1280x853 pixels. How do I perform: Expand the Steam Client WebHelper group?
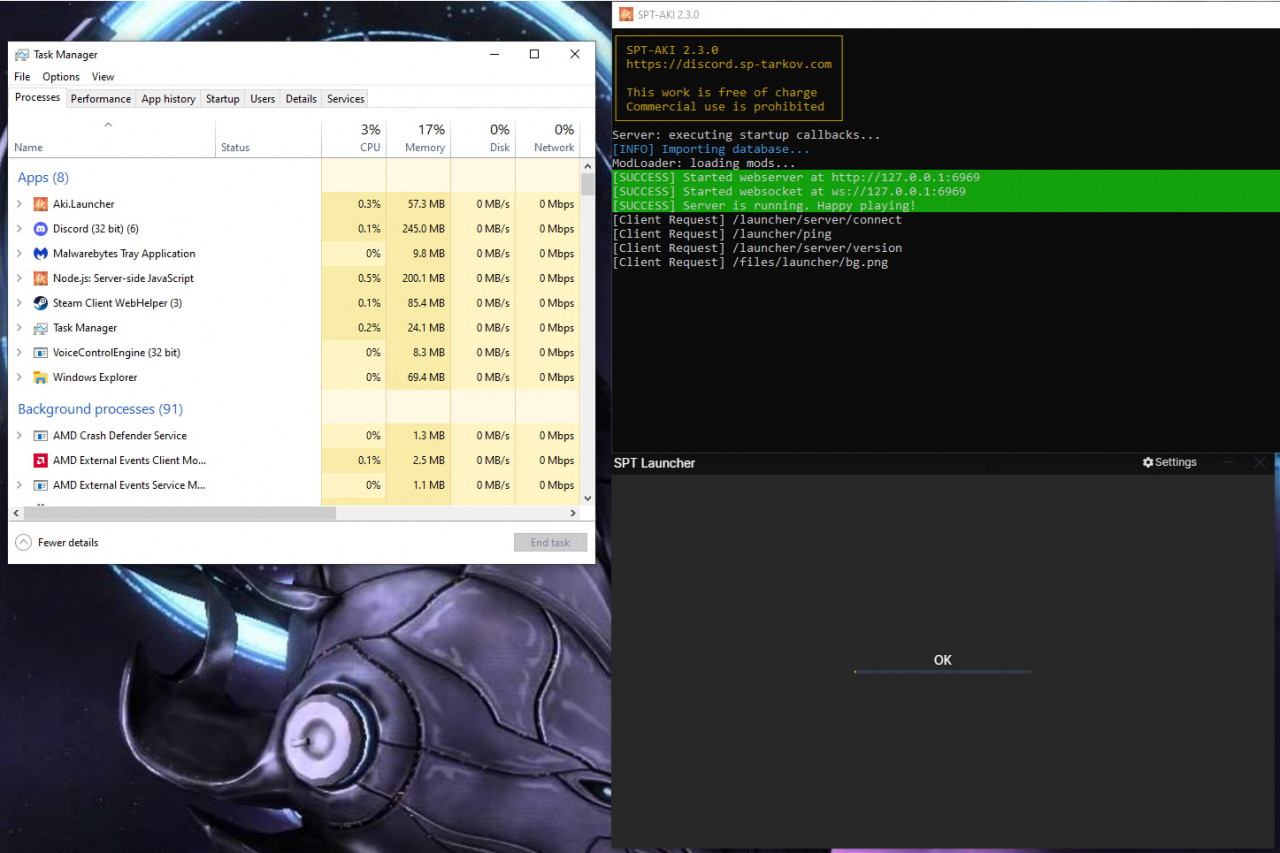click(19, 303)
